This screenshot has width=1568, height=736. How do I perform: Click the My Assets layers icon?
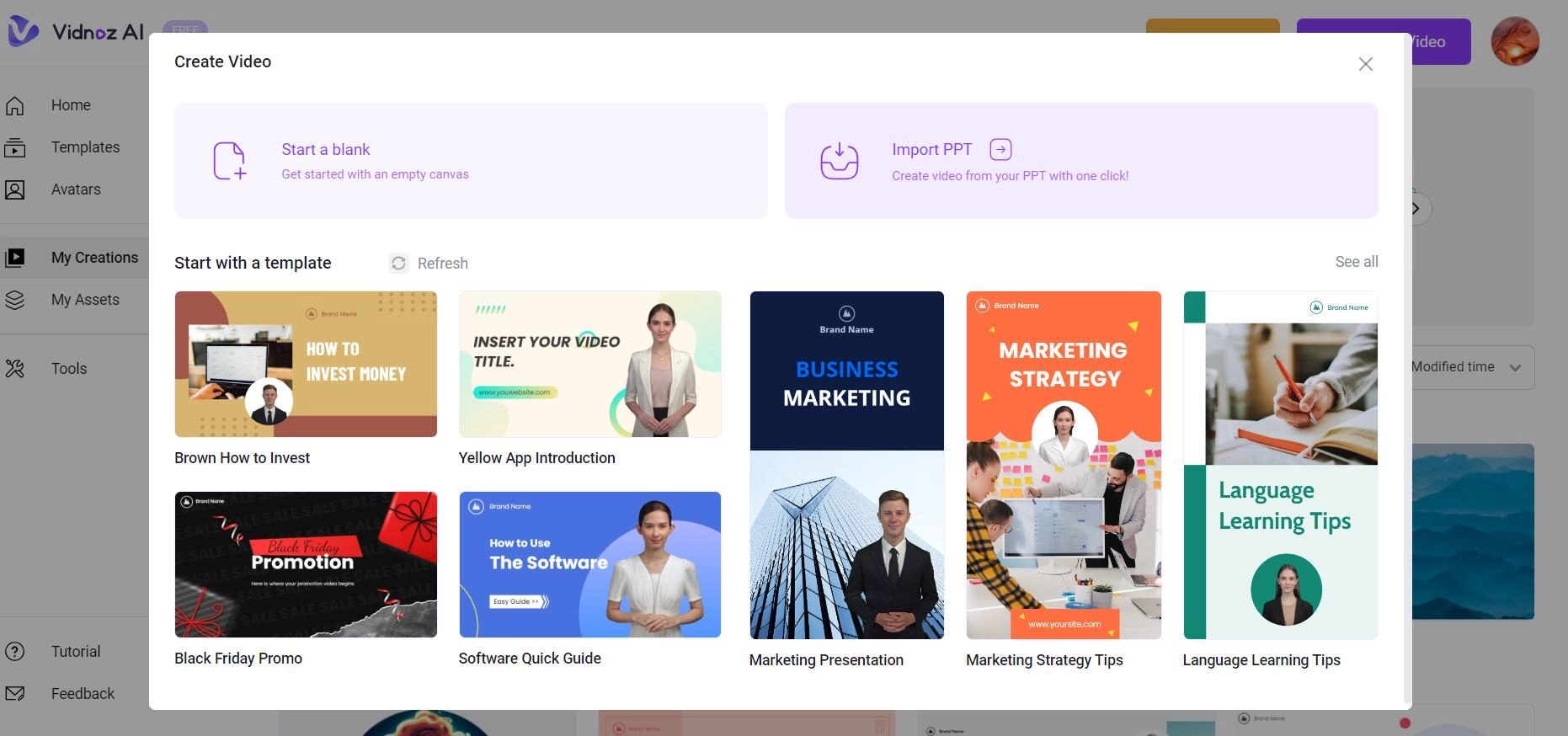[15, 301]
